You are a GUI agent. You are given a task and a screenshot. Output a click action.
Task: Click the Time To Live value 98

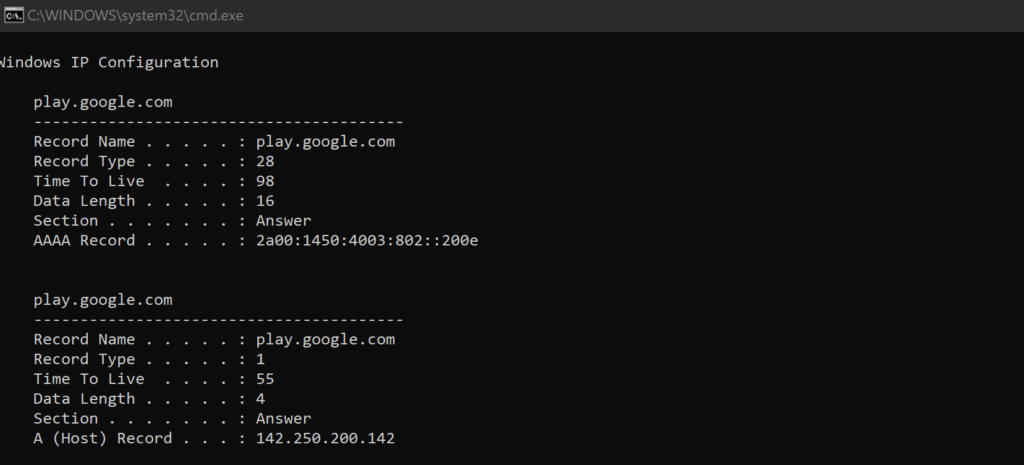click(x=265, y=181)
